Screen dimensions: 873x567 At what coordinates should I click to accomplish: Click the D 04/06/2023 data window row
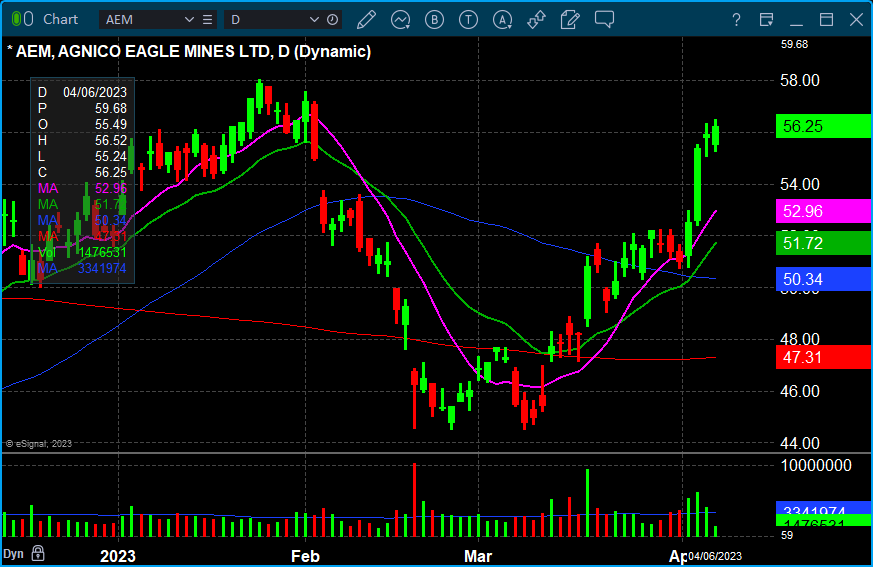coord(82,92)
